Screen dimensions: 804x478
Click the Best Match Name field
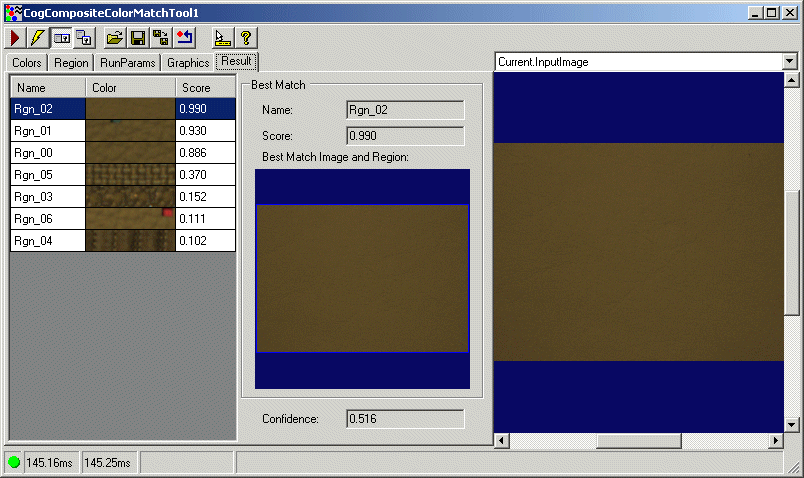tap(405, 110)
